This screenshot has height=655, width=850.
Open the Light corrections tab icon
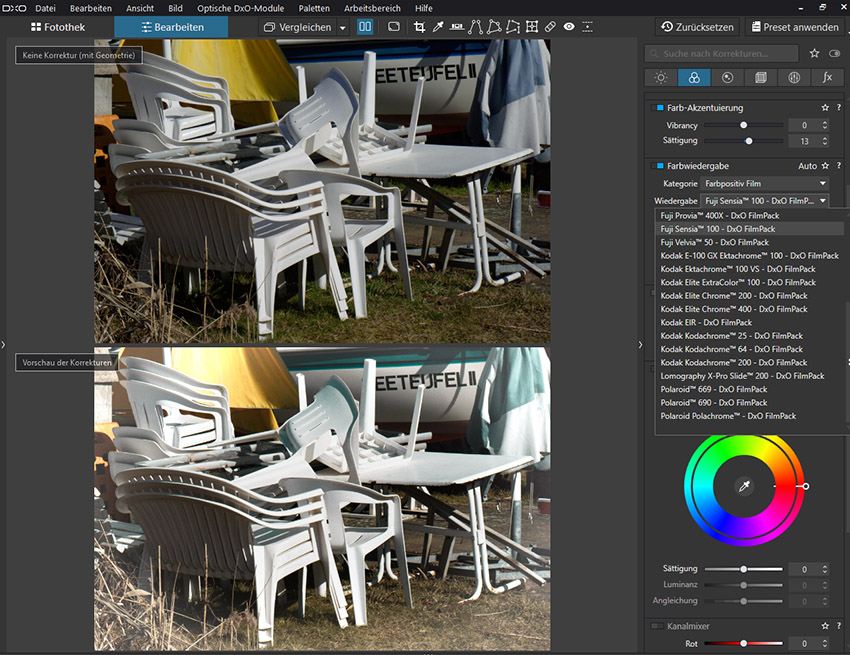click(x=660, y=77)
